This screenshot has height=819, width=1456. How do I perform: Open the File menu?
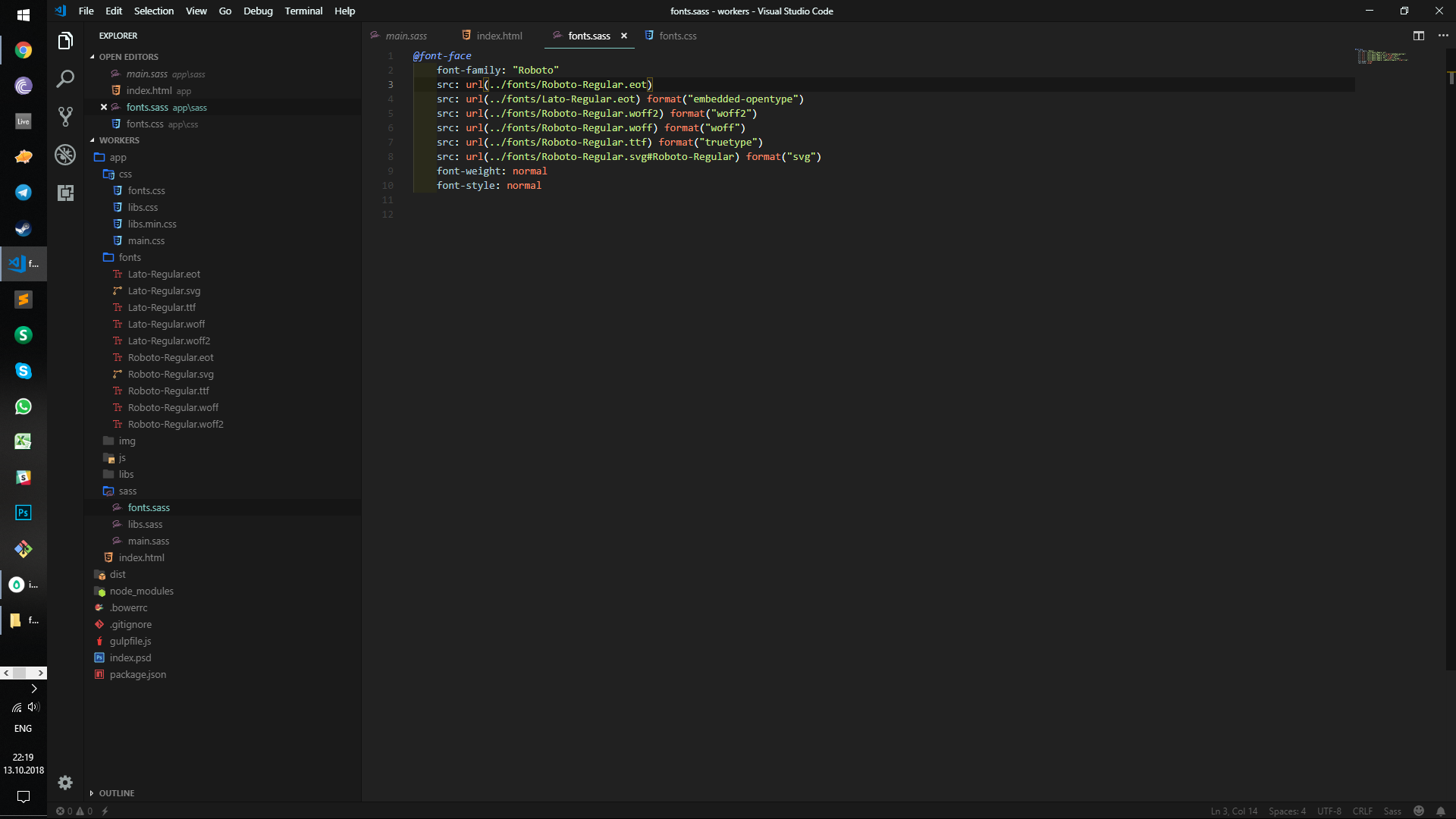[x=86, y=11]
